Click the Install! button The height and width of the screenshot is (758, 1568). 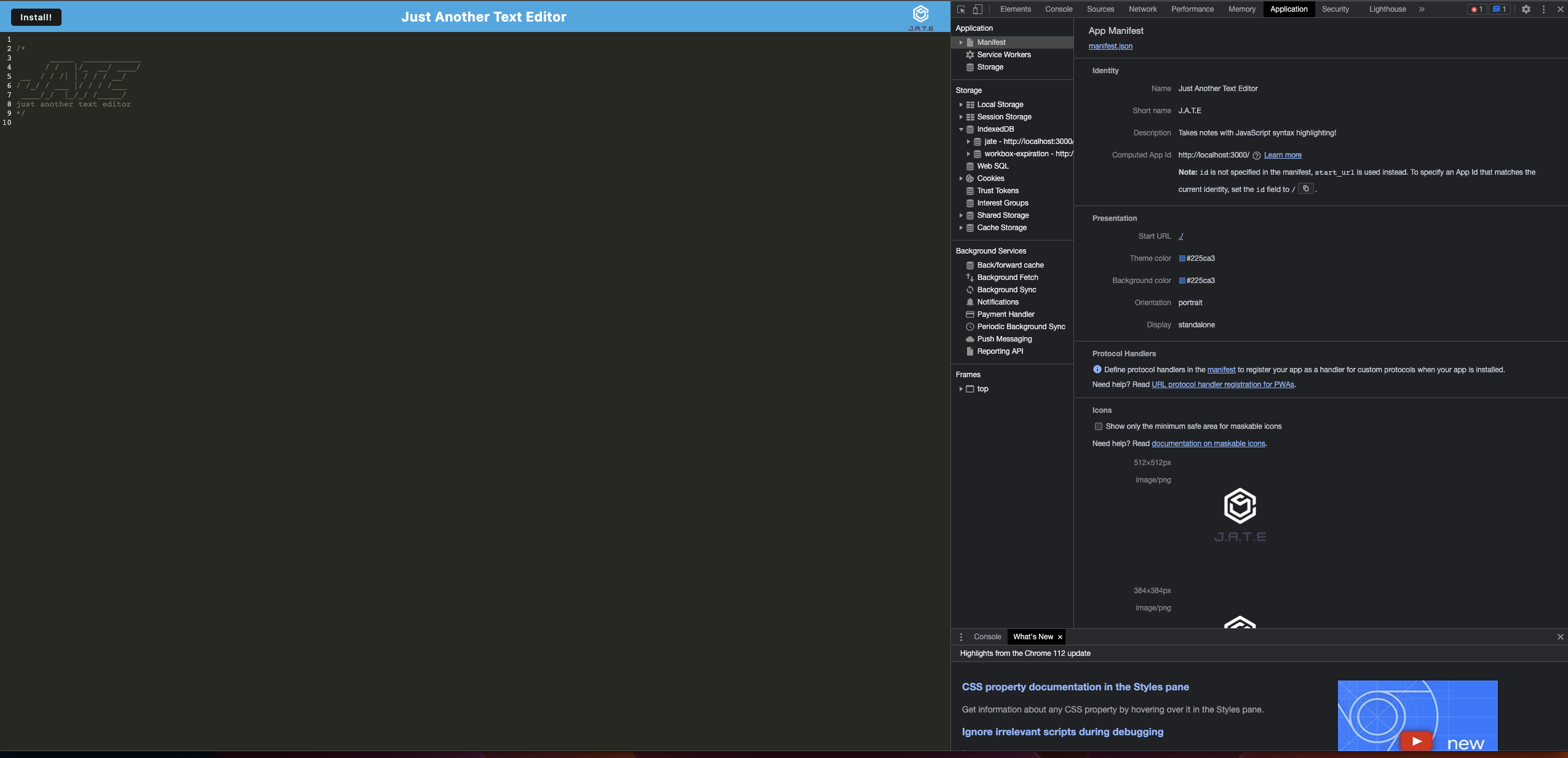tap(35, 17)
